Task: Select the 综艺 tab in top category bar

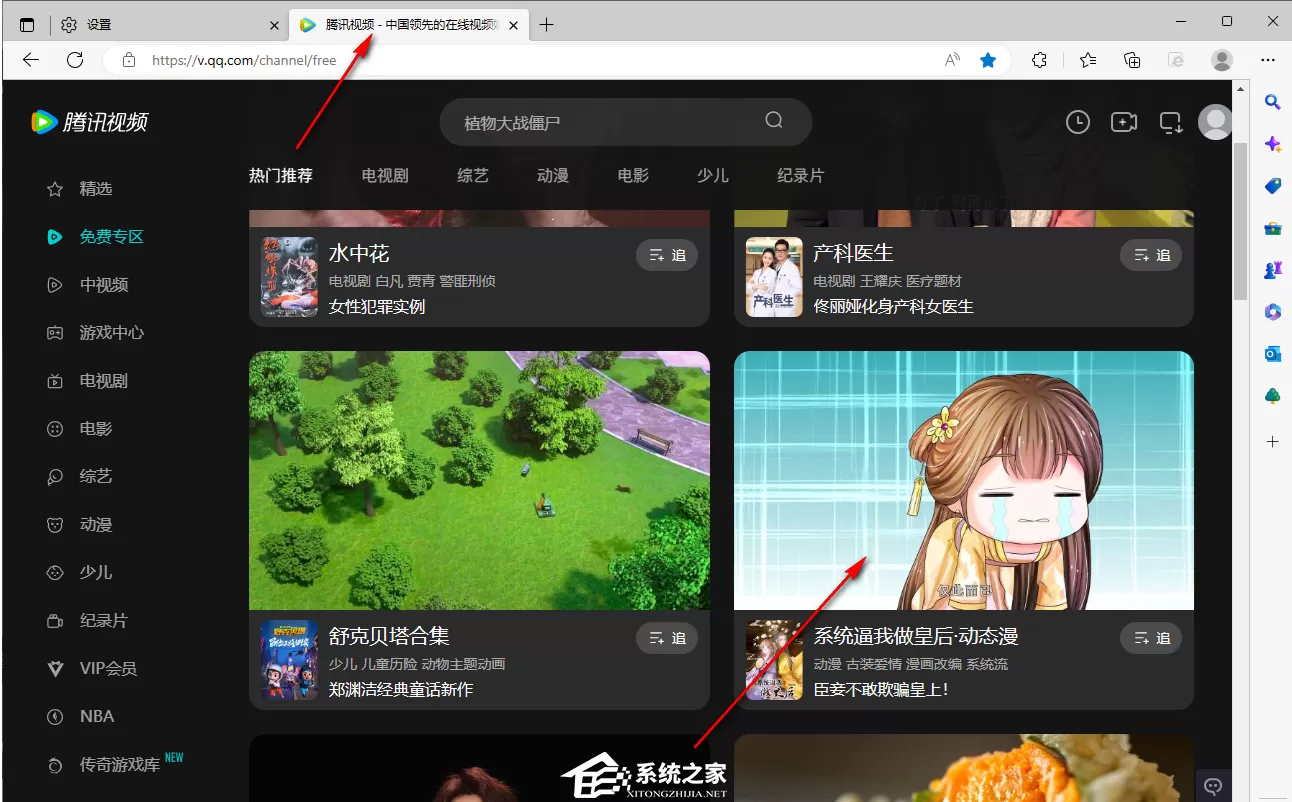Action: [473, 176]
